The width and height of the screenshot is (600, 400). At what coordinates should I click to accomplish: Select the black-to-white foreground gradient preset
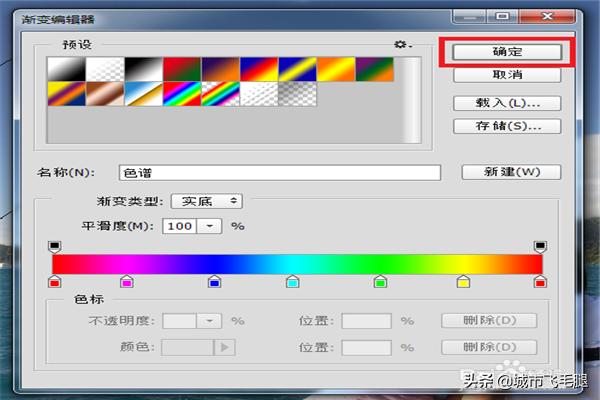(x=67, y=69)
